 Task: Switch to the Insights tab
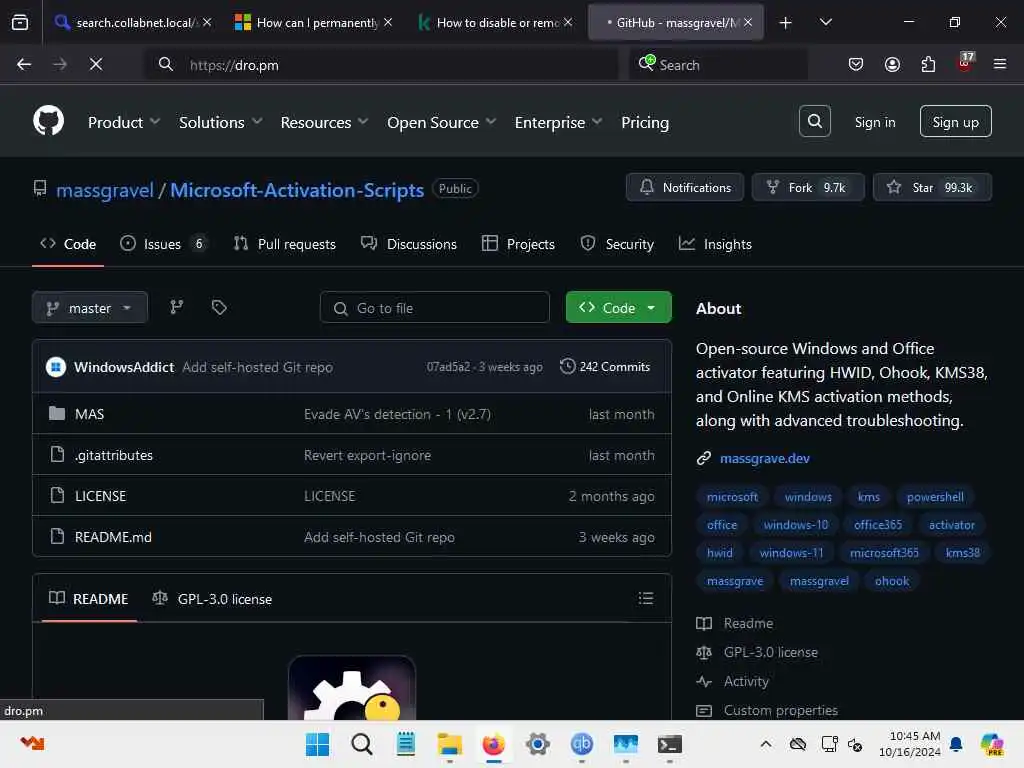[x=715, y=244]
